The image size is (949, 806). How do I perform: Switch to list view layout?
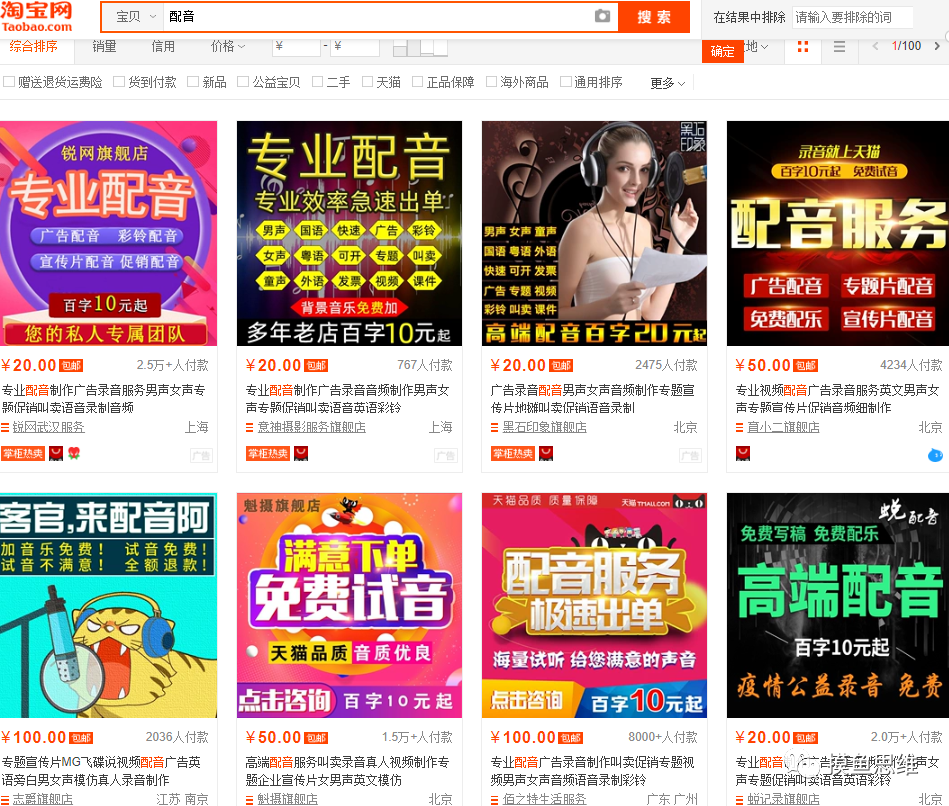(x=839, y=47)
